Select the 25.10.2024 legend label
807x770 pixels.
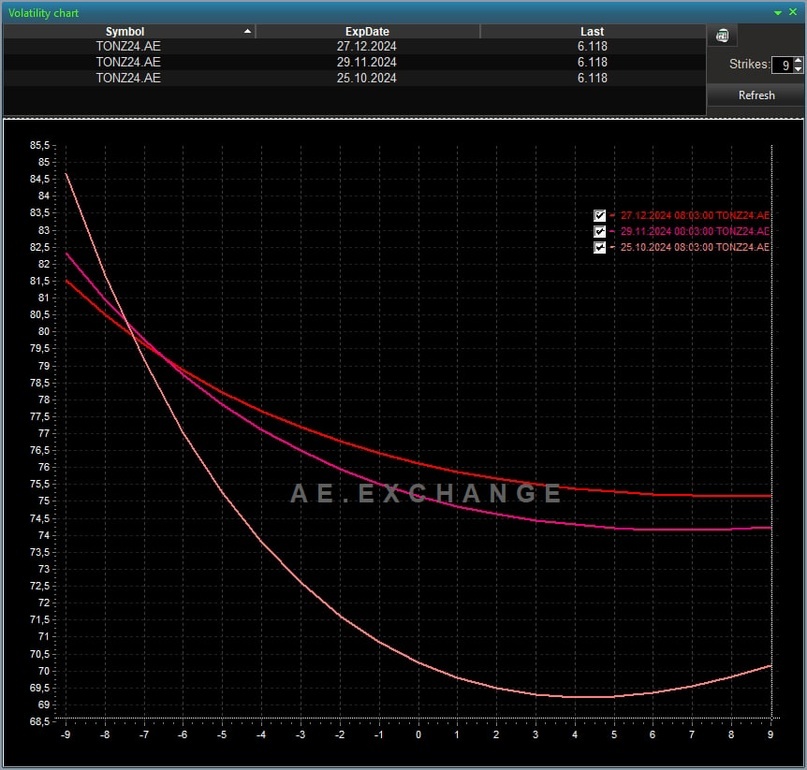tap(695, 248)
